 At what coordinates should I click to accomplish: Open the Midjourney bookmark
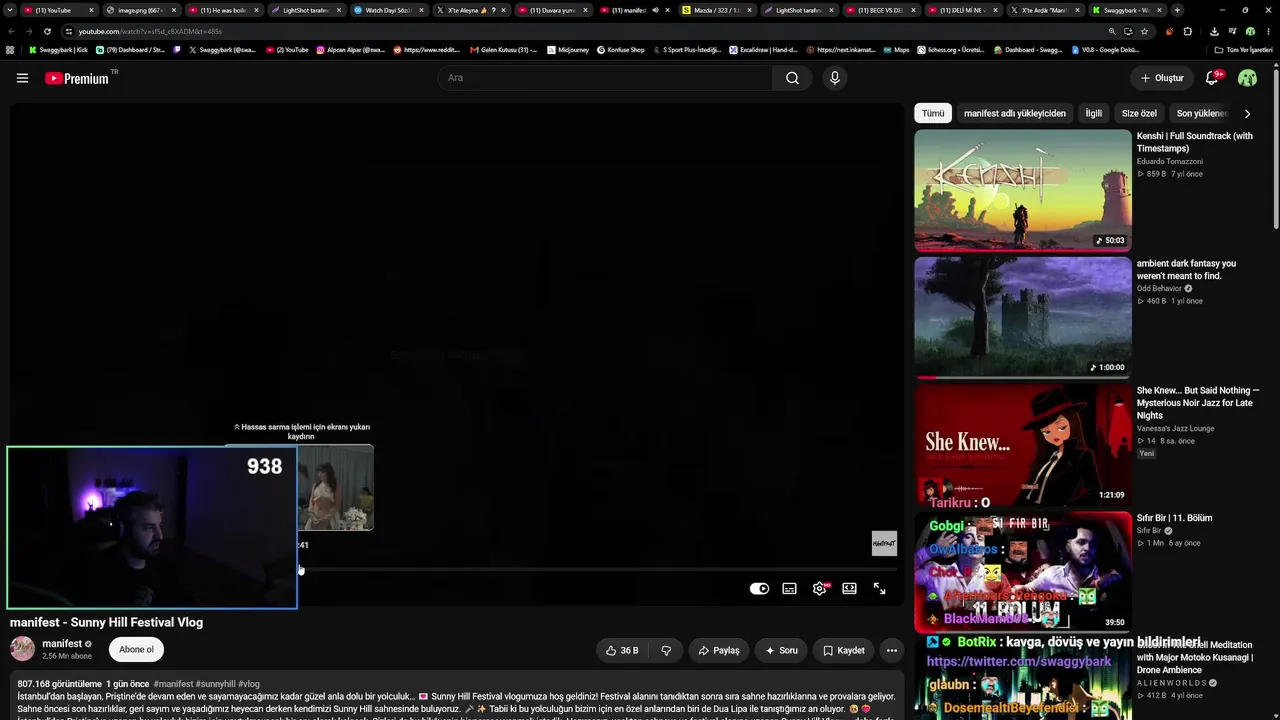pyautogui.click(x=567, y=49)
